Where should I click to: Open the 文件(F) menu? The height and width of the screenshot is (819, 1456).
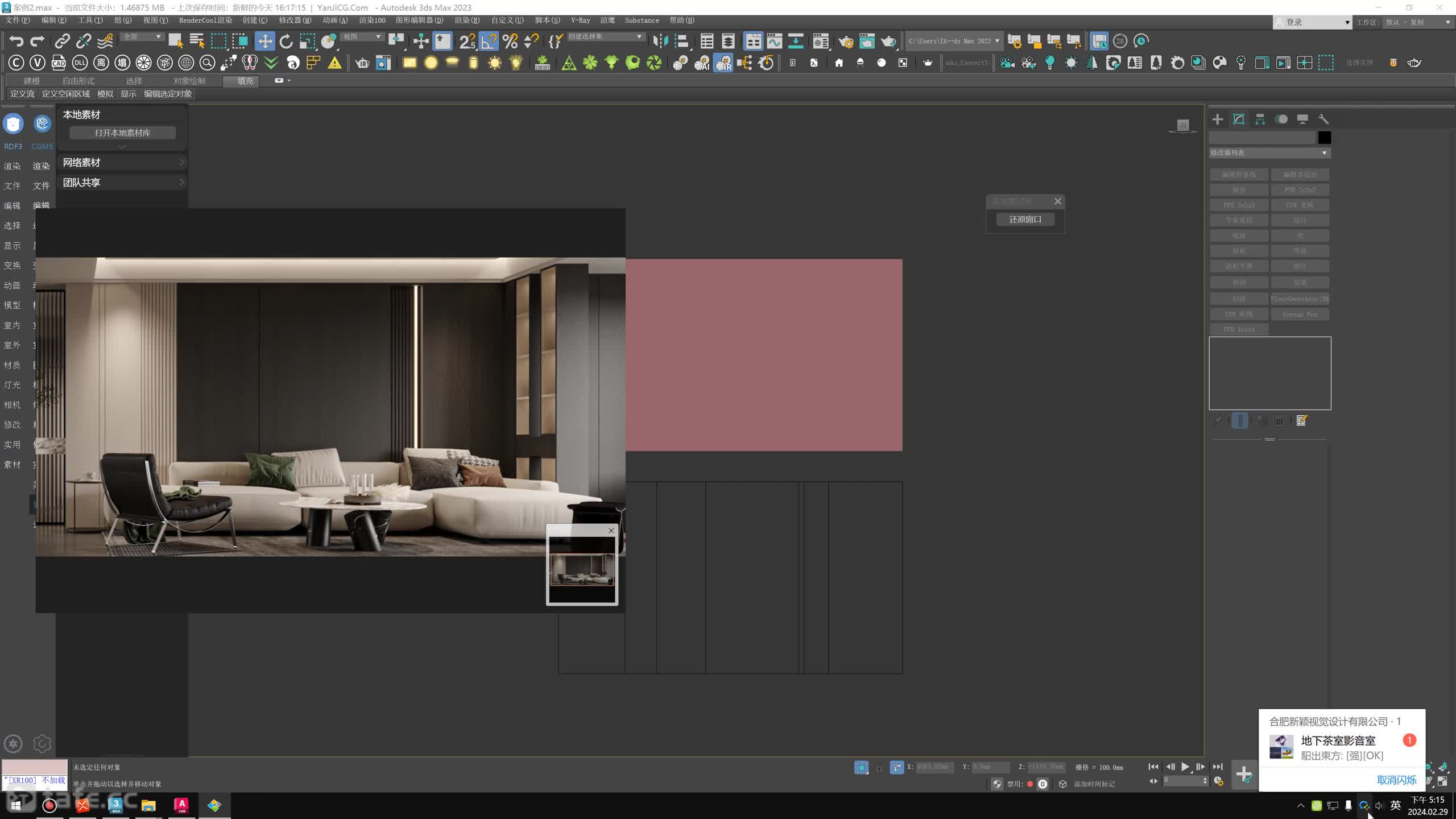18,20
